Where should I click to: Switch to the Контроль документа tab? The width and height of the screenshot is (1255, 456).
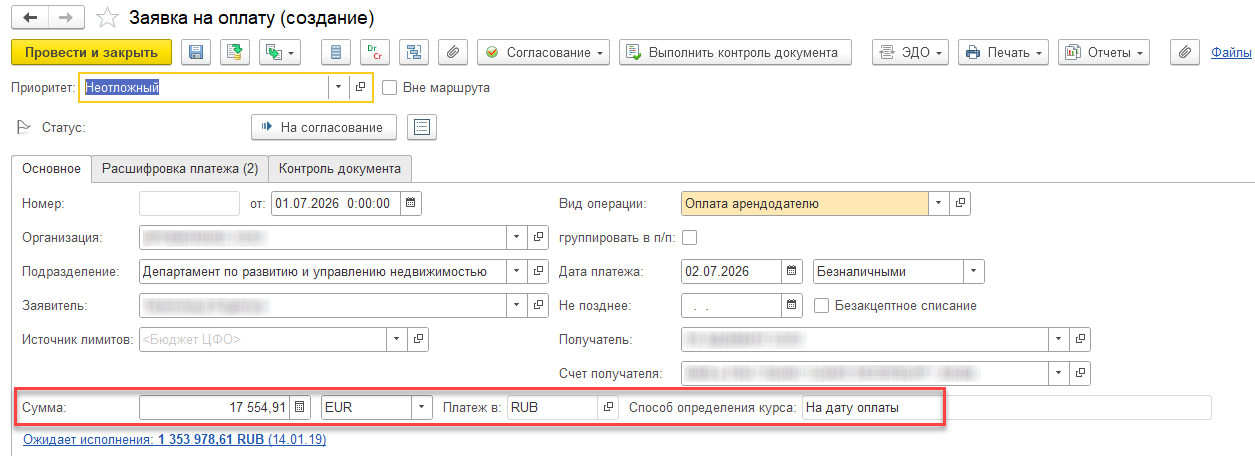340,169
